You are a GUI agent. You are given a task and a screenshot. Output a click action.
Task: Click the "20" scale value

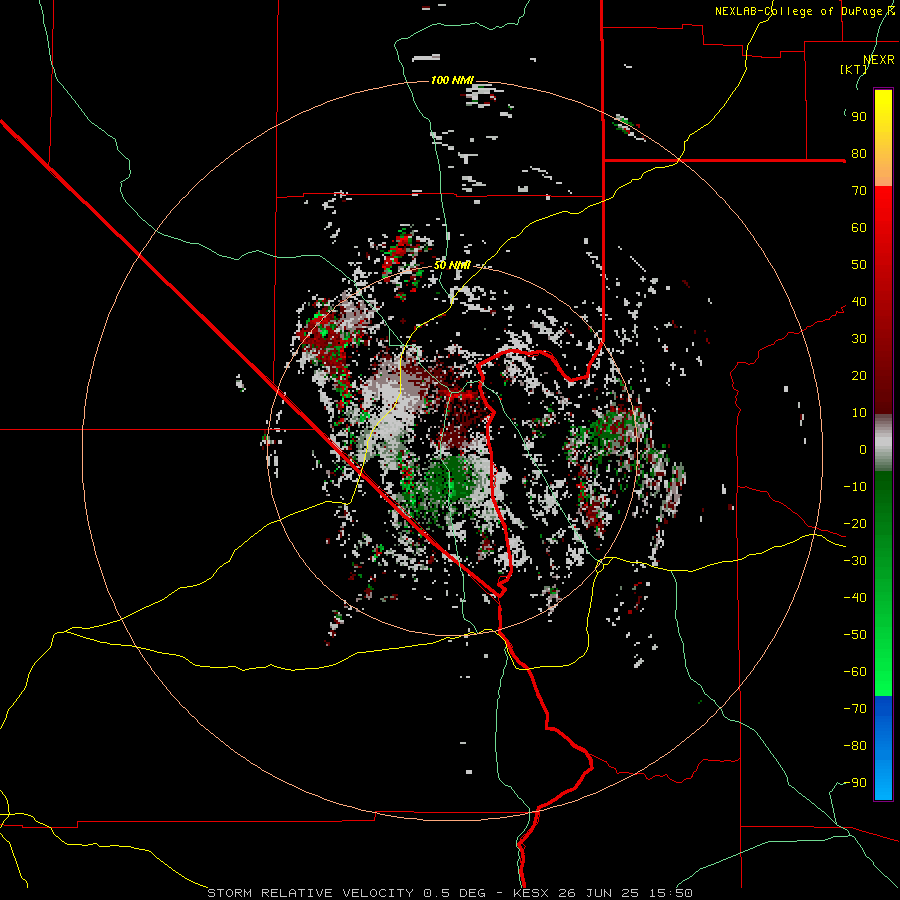(x=859, y=376)
